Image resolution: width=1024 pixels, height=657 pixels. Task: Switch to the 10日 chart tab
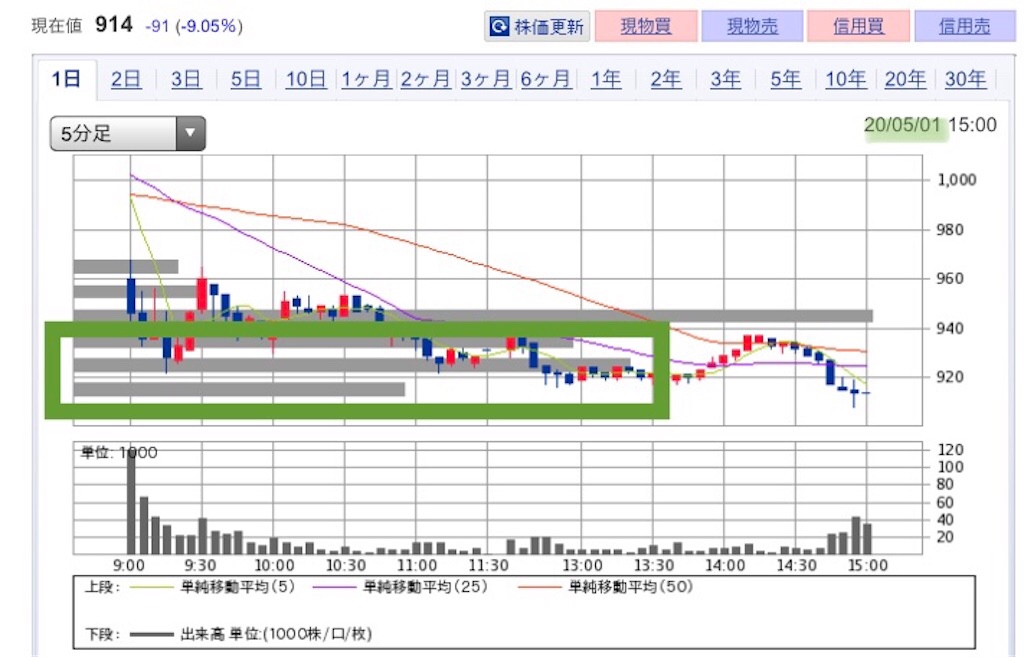(x=306, y=79)
